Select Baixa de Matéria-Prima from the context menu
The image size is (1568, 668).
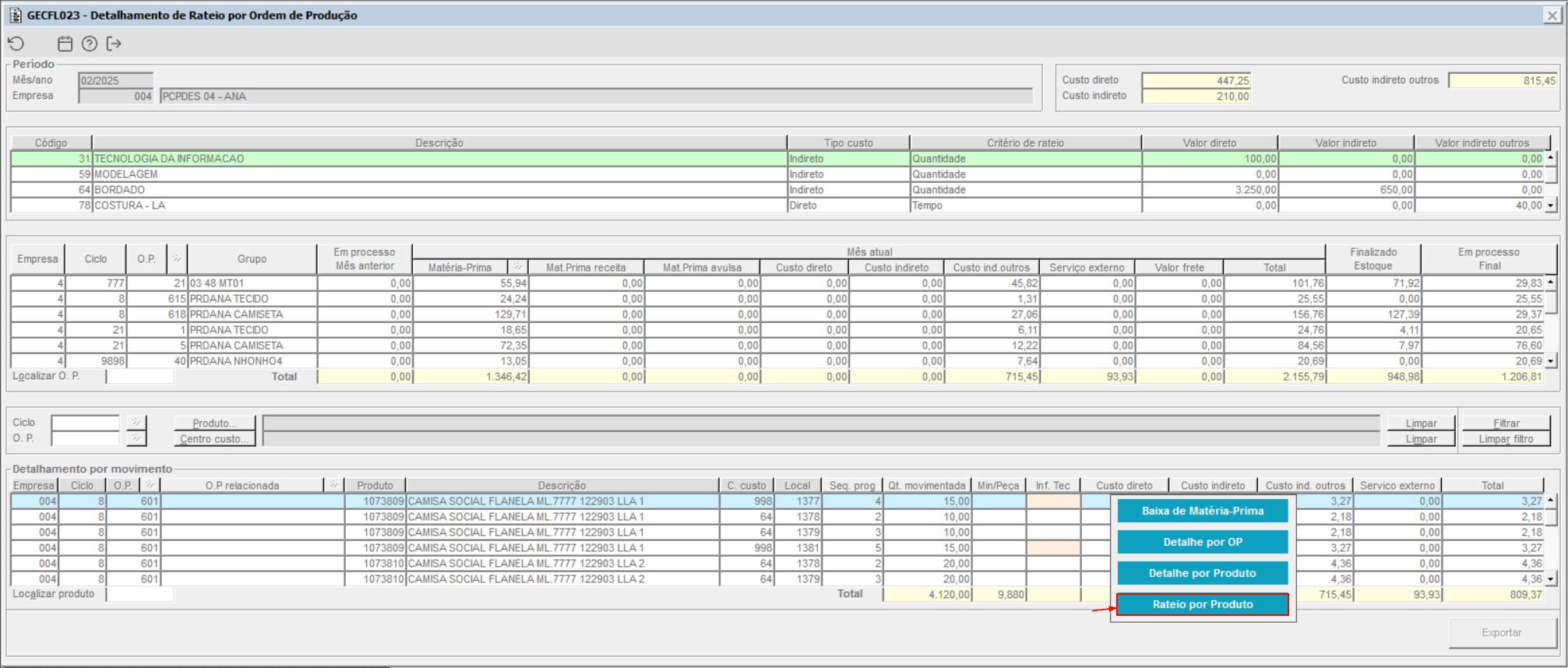(1203, 511)
